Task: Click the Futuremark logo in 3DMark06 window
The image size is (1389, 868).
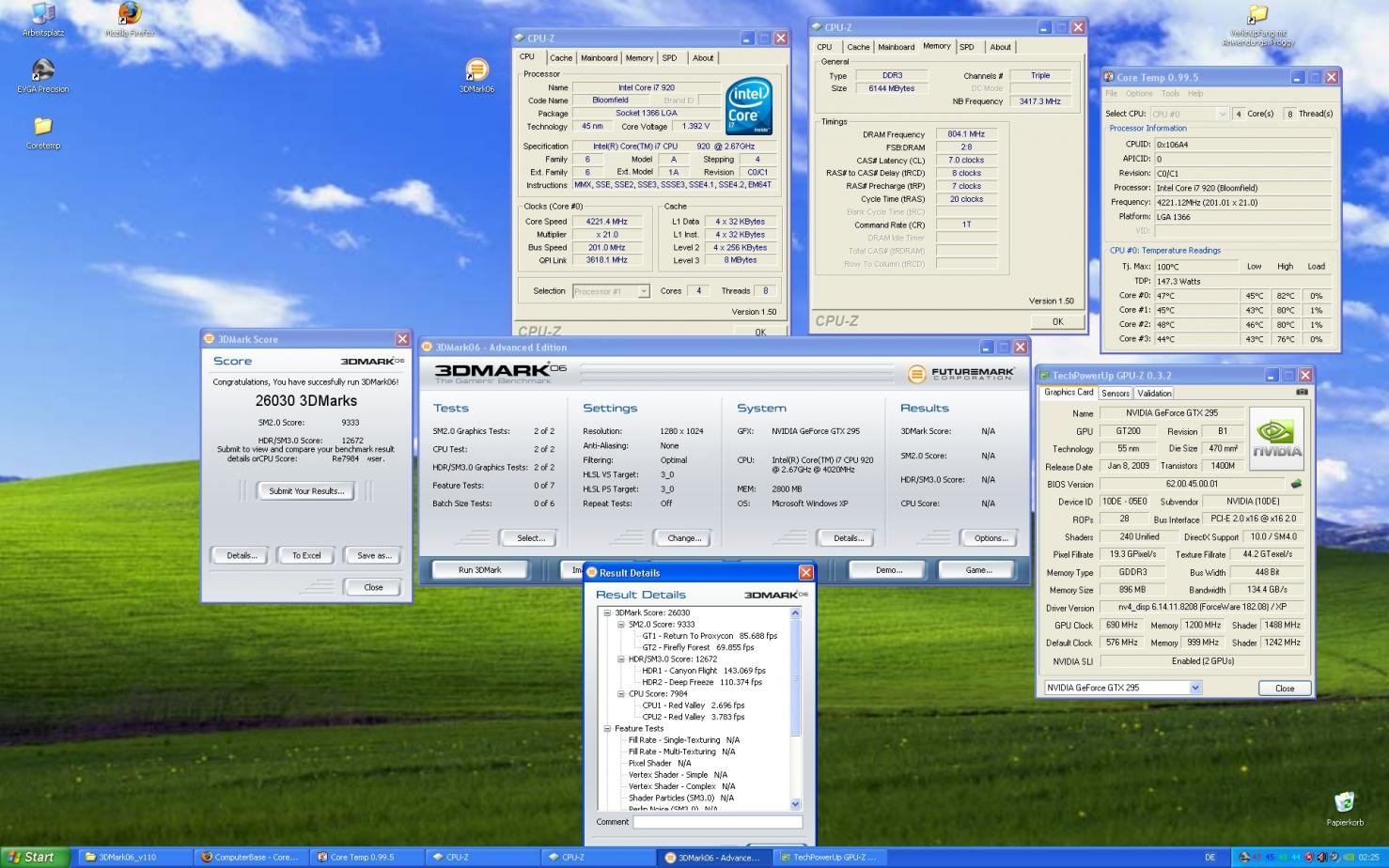Action: click(960, 374)
